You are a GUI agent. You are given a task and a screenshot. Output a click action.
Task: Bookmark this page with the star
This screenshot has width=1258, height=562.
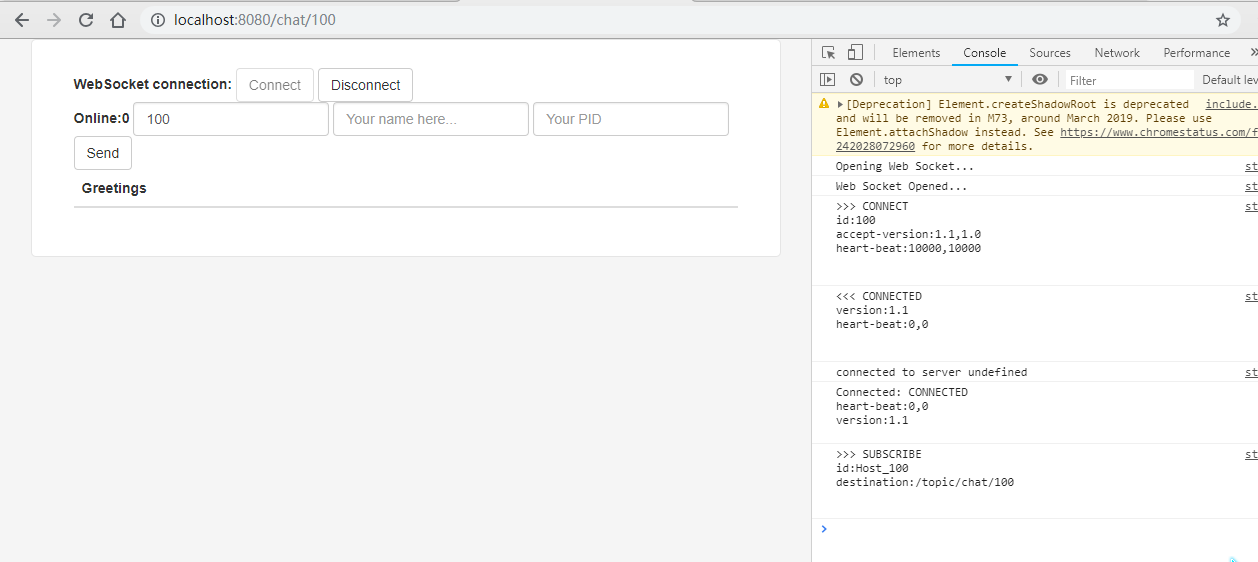click(x=1222, y=20)
